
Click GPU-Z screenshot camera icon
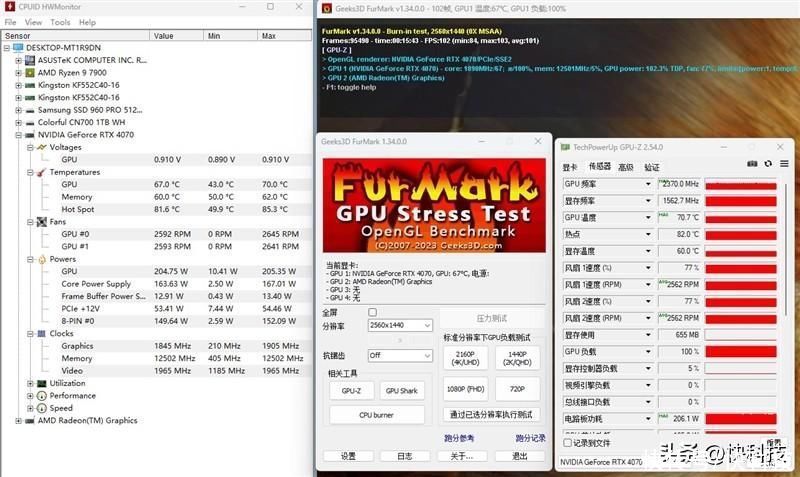point(752,164)
